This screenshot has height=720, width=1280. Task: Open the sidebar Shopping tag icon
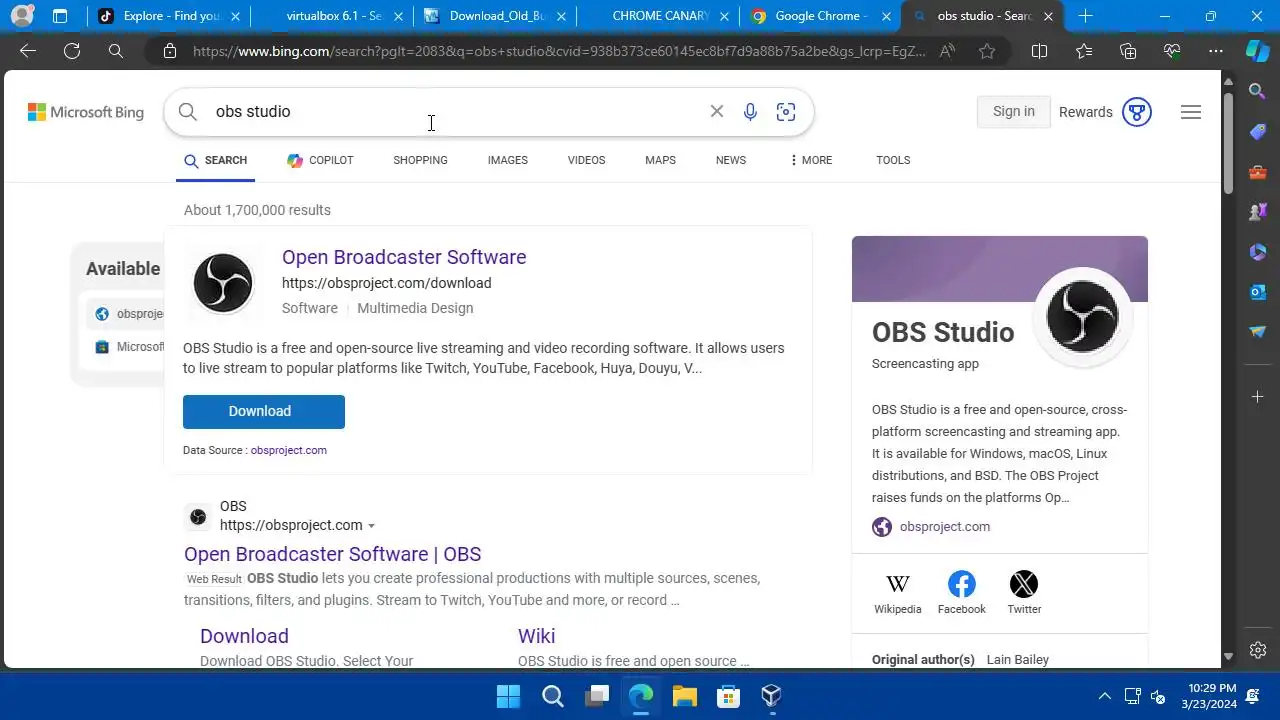click(x=1258, y=132)
